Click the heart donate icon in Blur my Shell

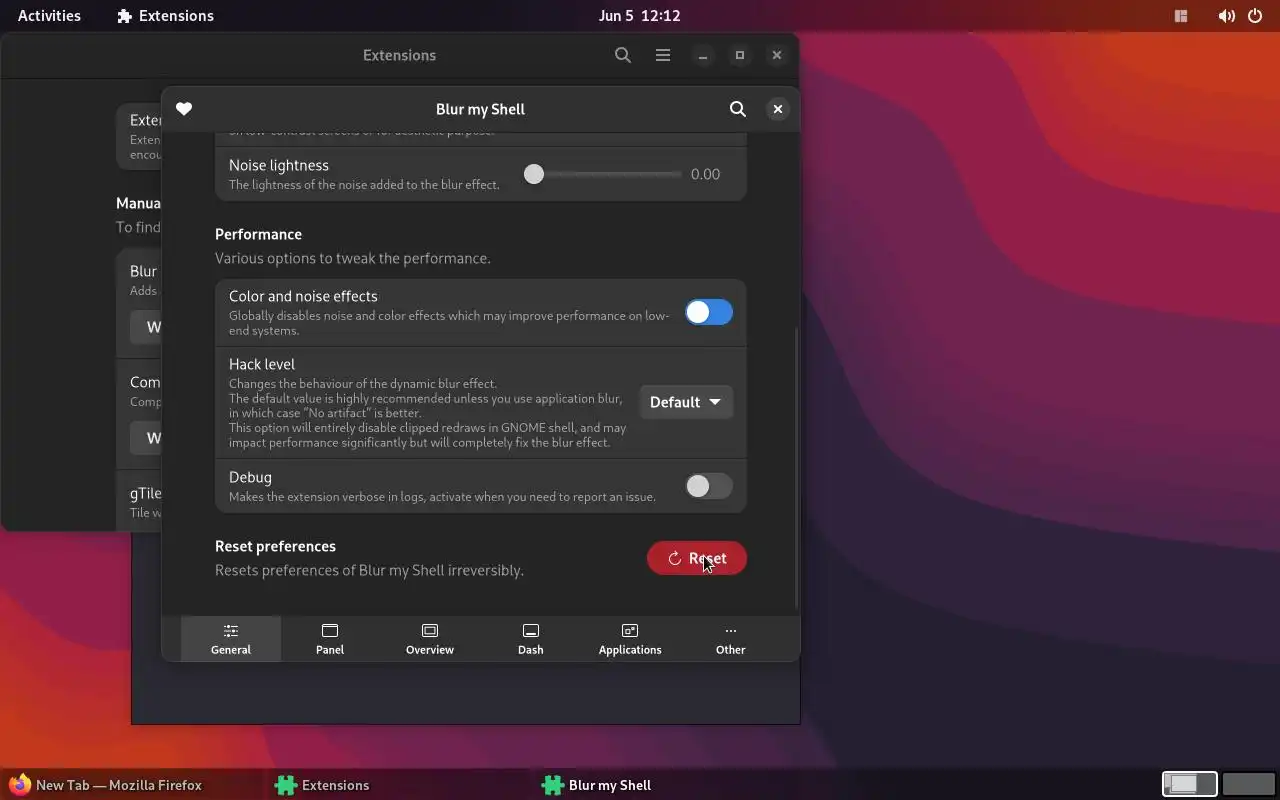(x=184, y=109)
